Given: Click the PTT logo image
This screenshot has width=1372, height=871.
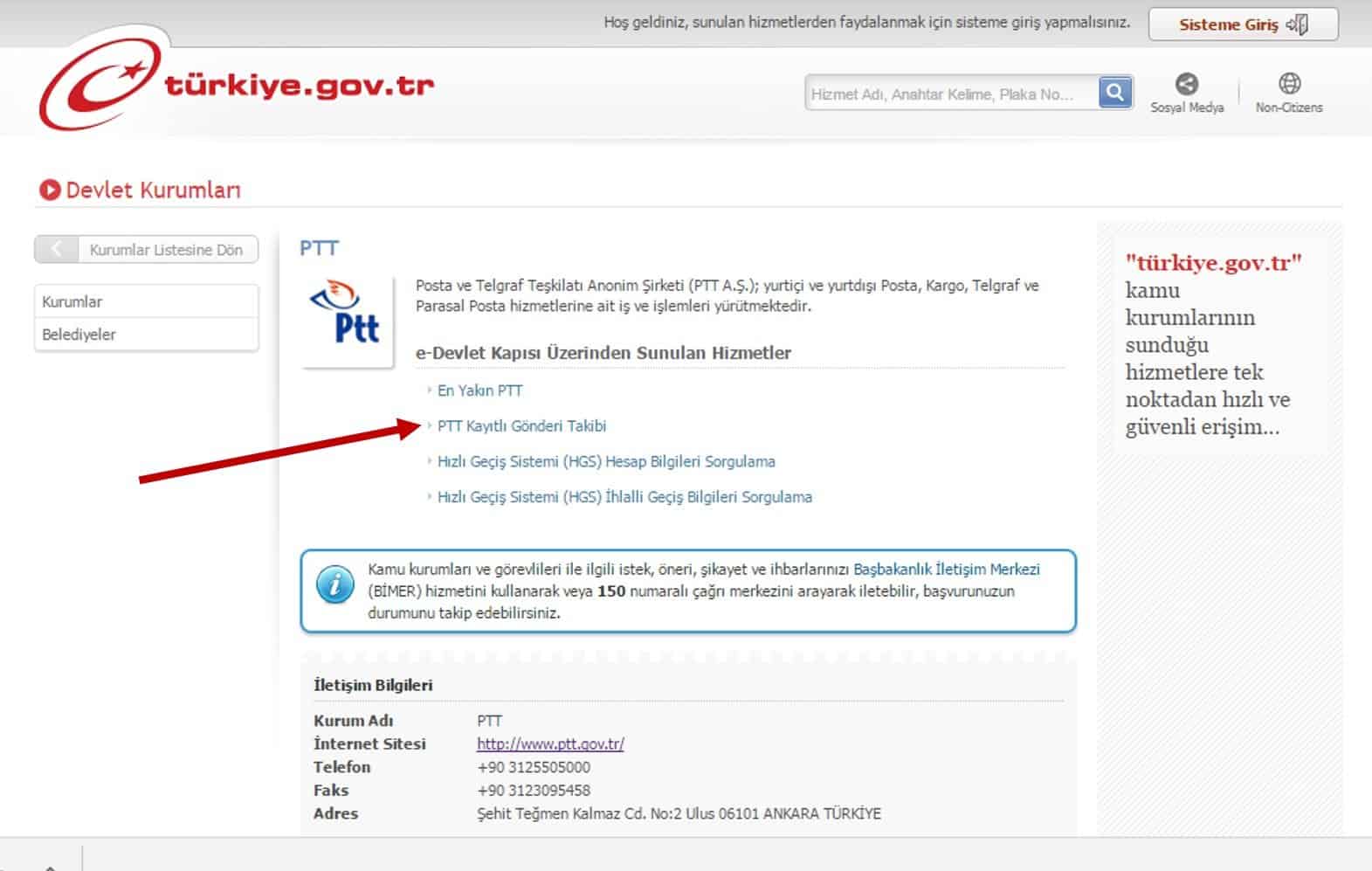Looking at the screenshot, I should tap(347, 321).
